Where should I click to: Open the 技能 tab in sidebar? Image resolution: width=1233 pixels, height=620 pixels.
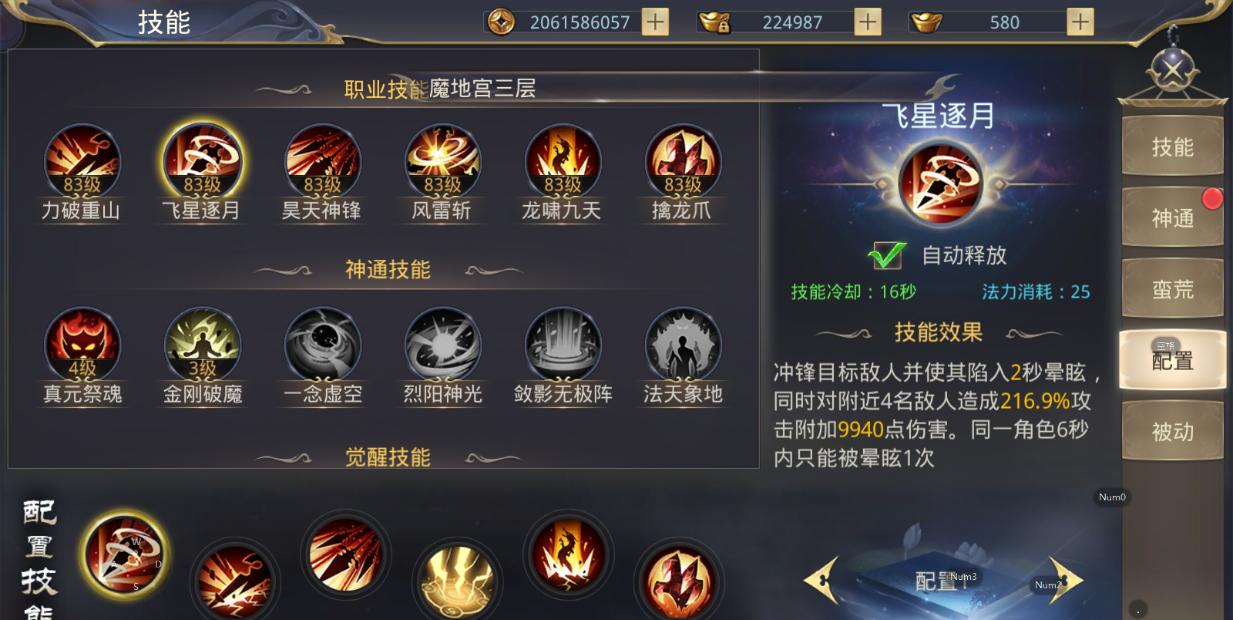tap(1172, 146)
